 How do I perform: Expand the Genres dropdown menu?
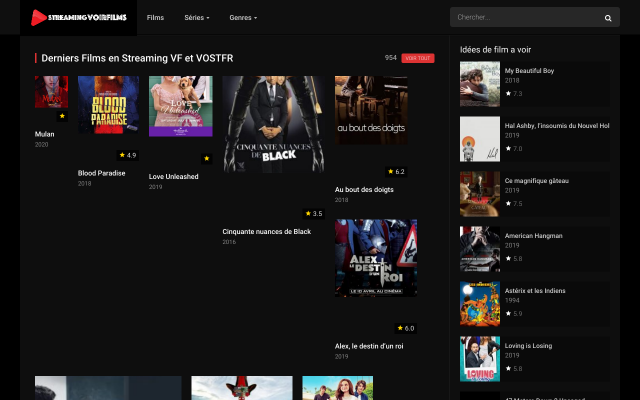coord(243,18)
